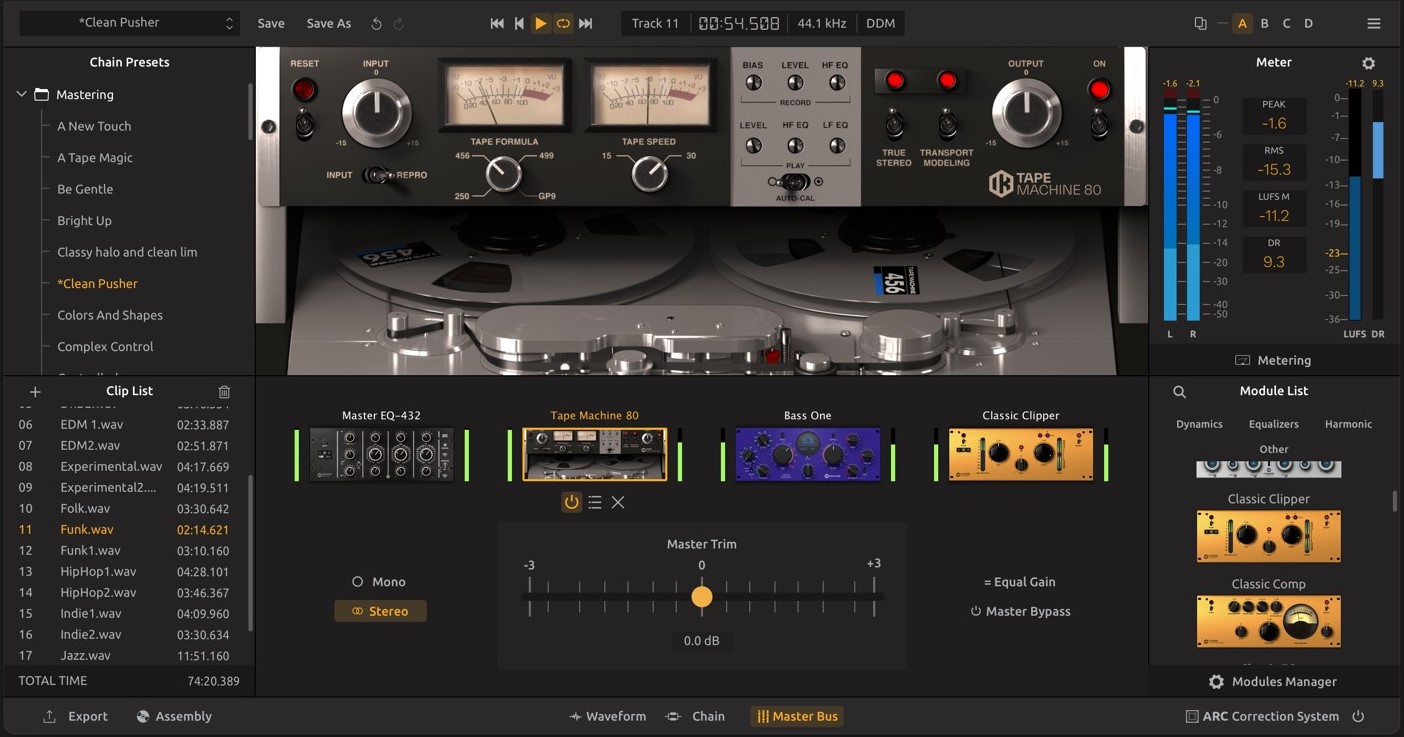The height and width of the screenshot is (737, 1404).
Task: Select the Equalizers module category
Action: pyautogui.click(x=1273, y=424)
